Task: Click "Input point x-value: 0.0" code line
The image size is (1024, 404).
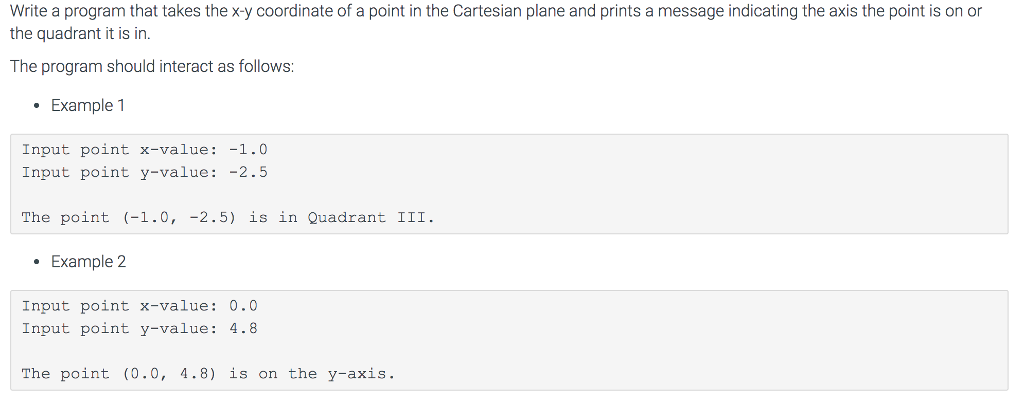Action: [139, 306]
